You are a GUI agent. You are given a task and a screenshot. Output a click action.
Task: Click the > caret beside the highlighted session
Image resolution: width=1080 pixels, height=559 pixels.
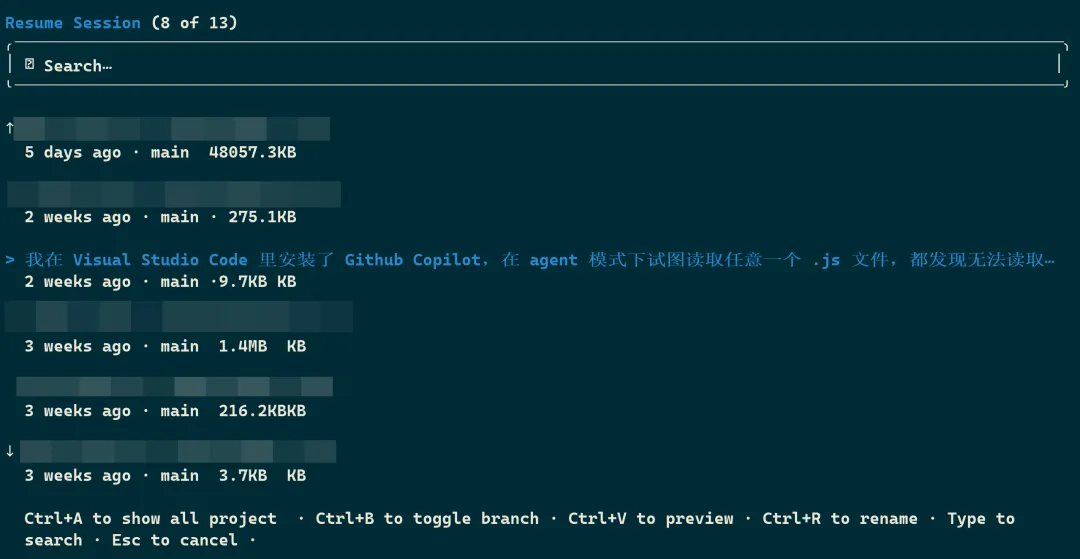pos(10,260)
